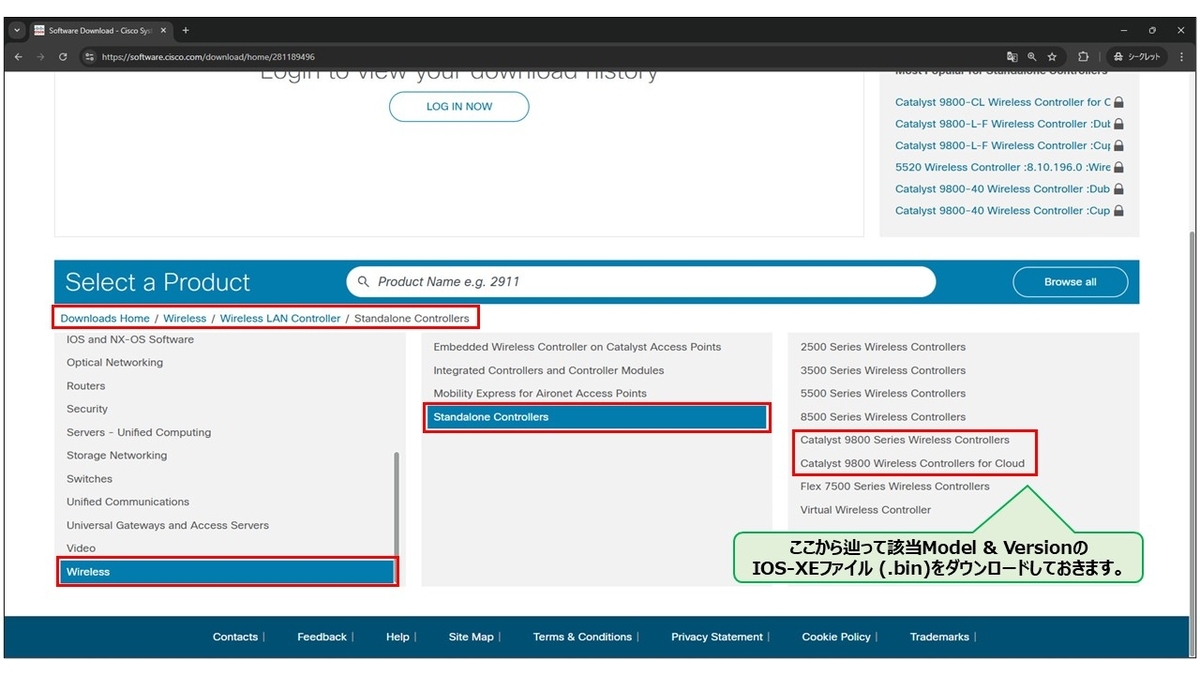Open the Chrome three-dot menu
The width and height of the screenshot is (1200, 675).
click(x=1182, y=57)
